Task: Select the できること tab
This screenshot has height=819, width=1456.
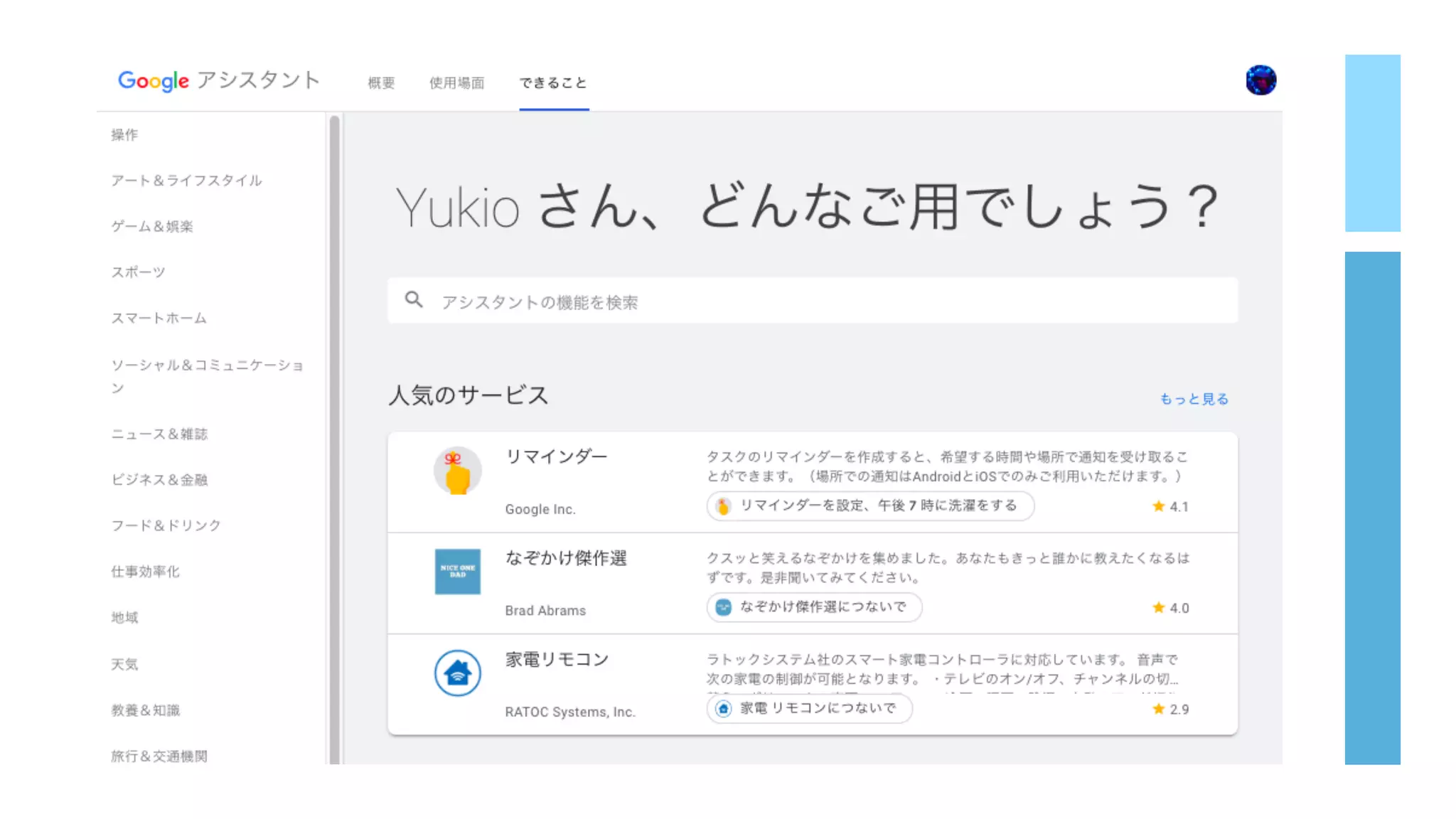Action: point(553,83)
